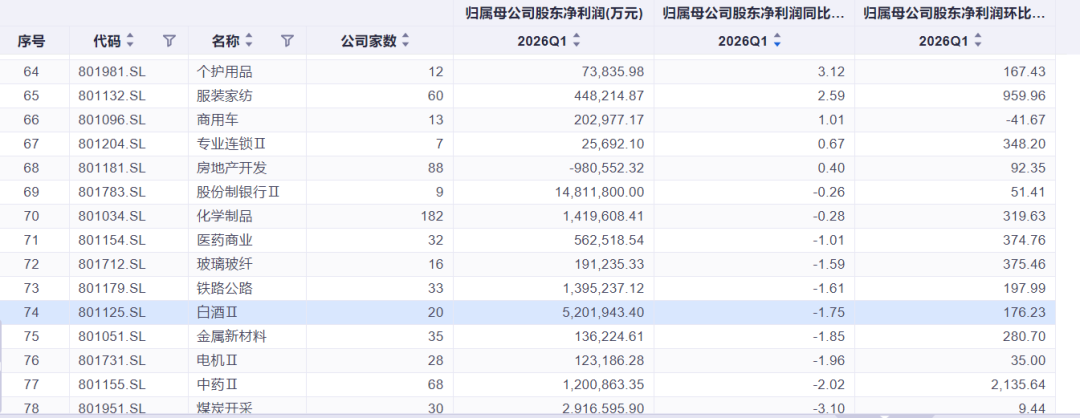This screenshot has height=418, width=1080.
Task: Click net profit value 73,835.98
Action: [613, 72]
